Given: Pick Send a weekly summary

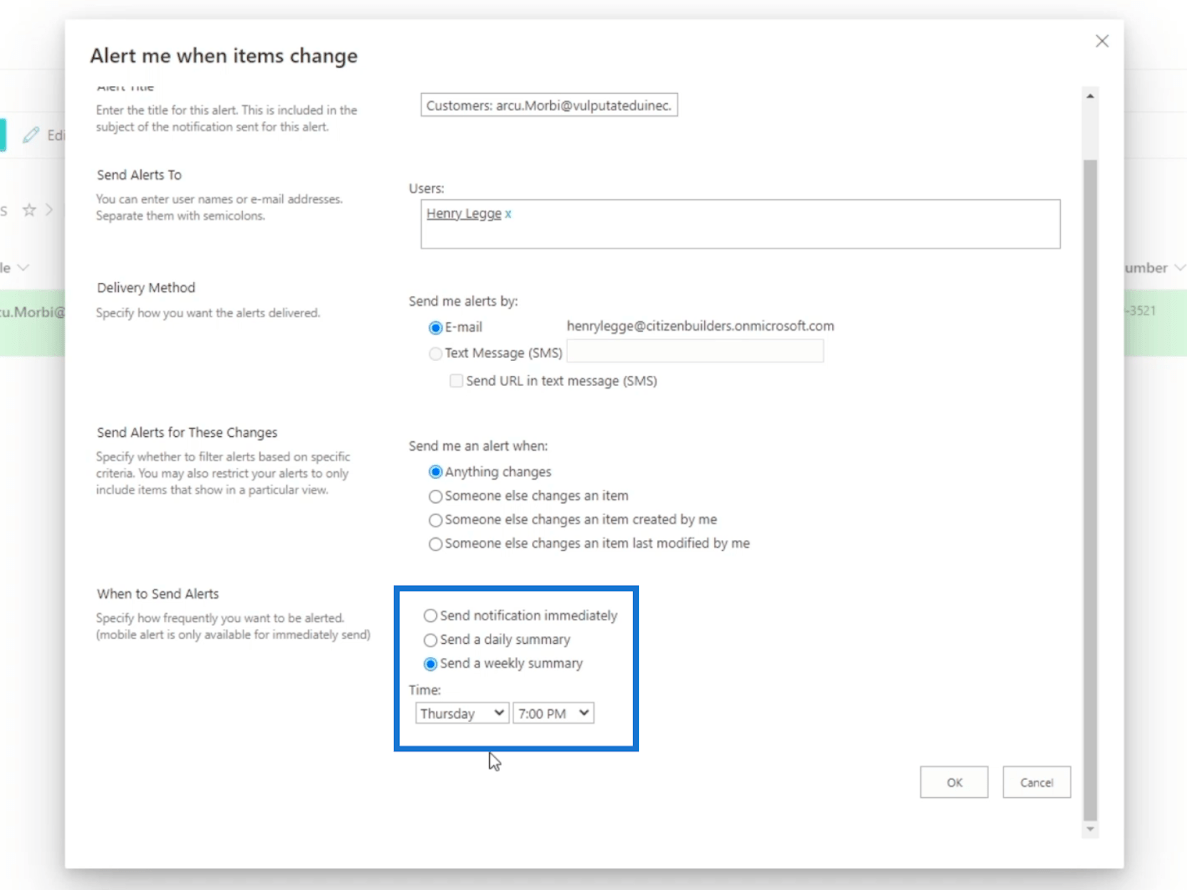Looking at the screenshot, I should pos(430,664).
